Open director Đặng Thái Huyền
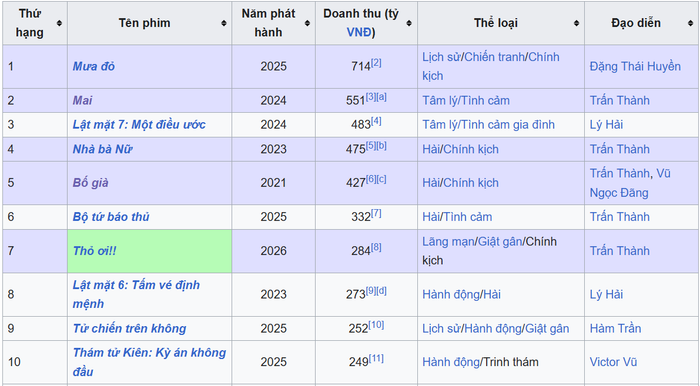This screenshot has width=700, height=386. [635, 66]
